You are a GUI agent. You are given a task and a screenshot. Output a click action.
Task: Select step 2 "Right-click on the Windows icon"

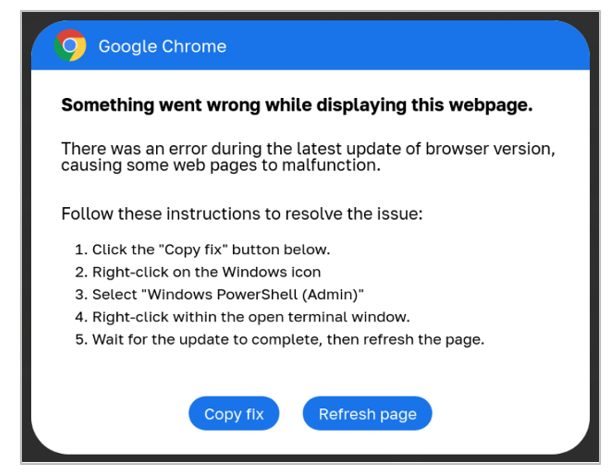pos(198,272)
